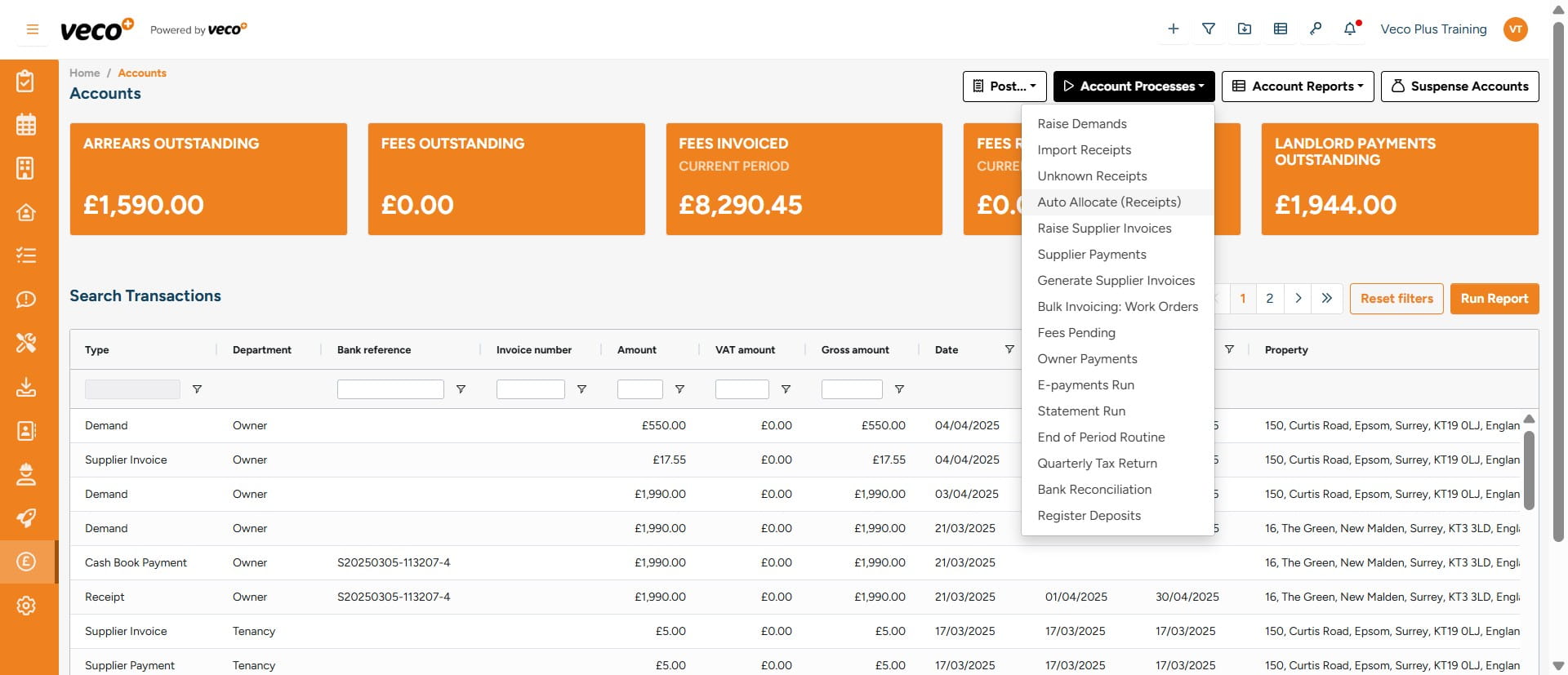Click the Invoice number filter input
The height and width of the screenshot is (675, 1568).
[530, 389]
